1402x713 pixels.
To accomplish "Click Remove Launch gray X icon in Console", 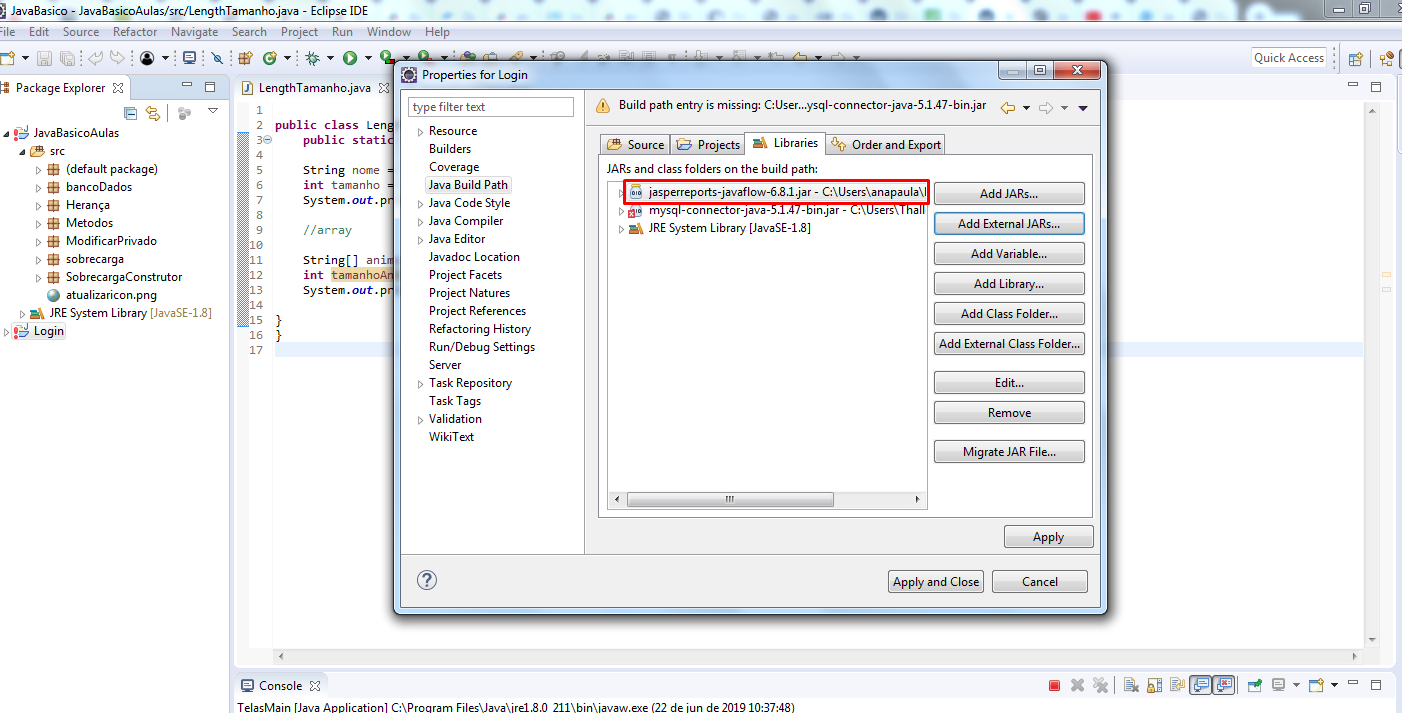I will 1077,686.
